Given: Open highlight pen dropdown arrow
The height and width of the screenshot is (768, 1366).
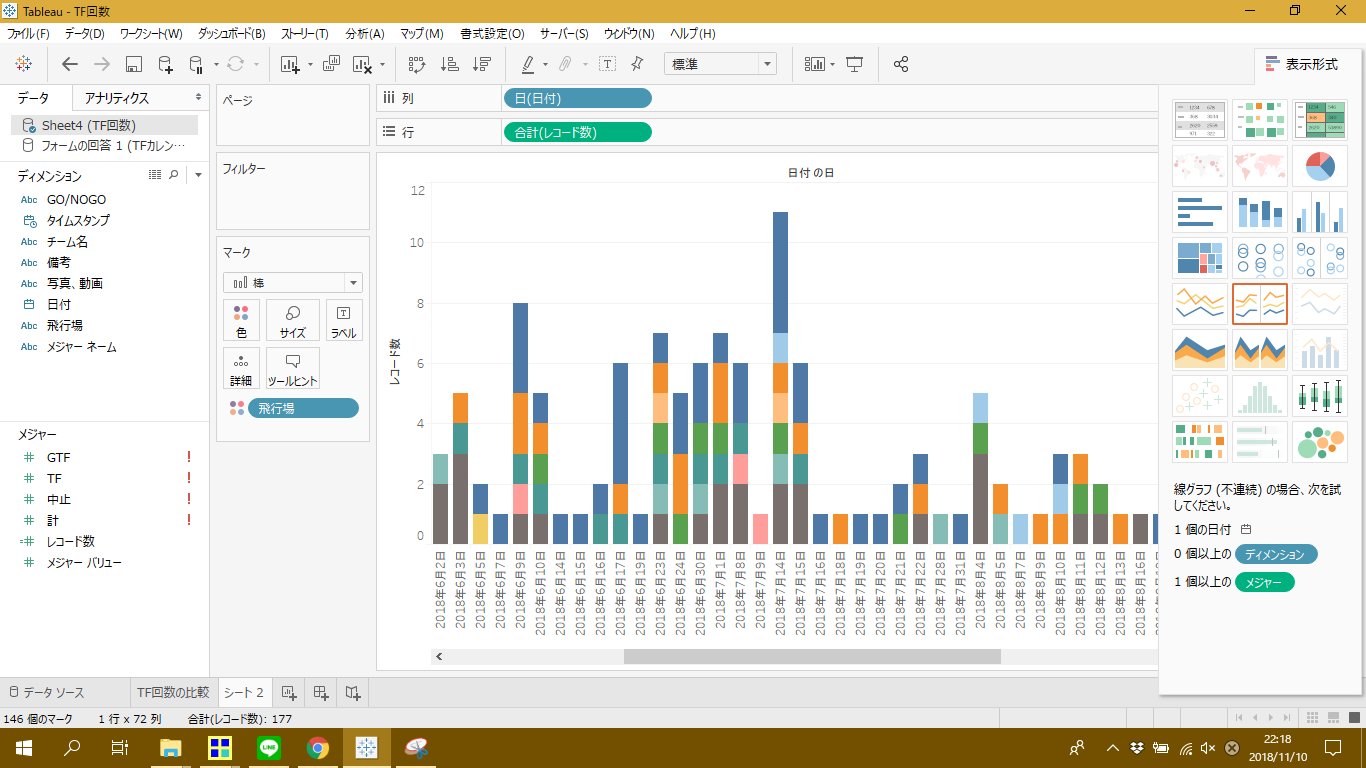Looking at the screenshot, I should tap(545, 65).
